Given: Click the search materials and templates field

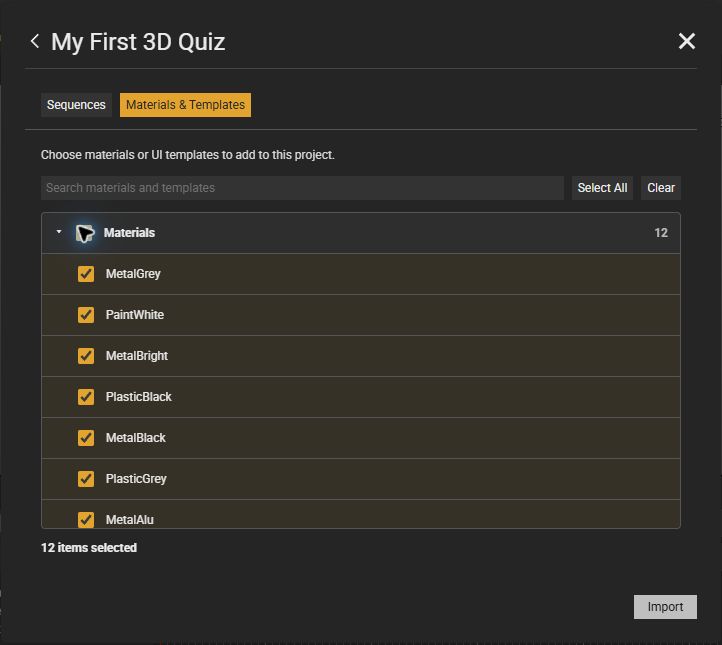Looking at the screenshot, I should (x=302, y=188).
